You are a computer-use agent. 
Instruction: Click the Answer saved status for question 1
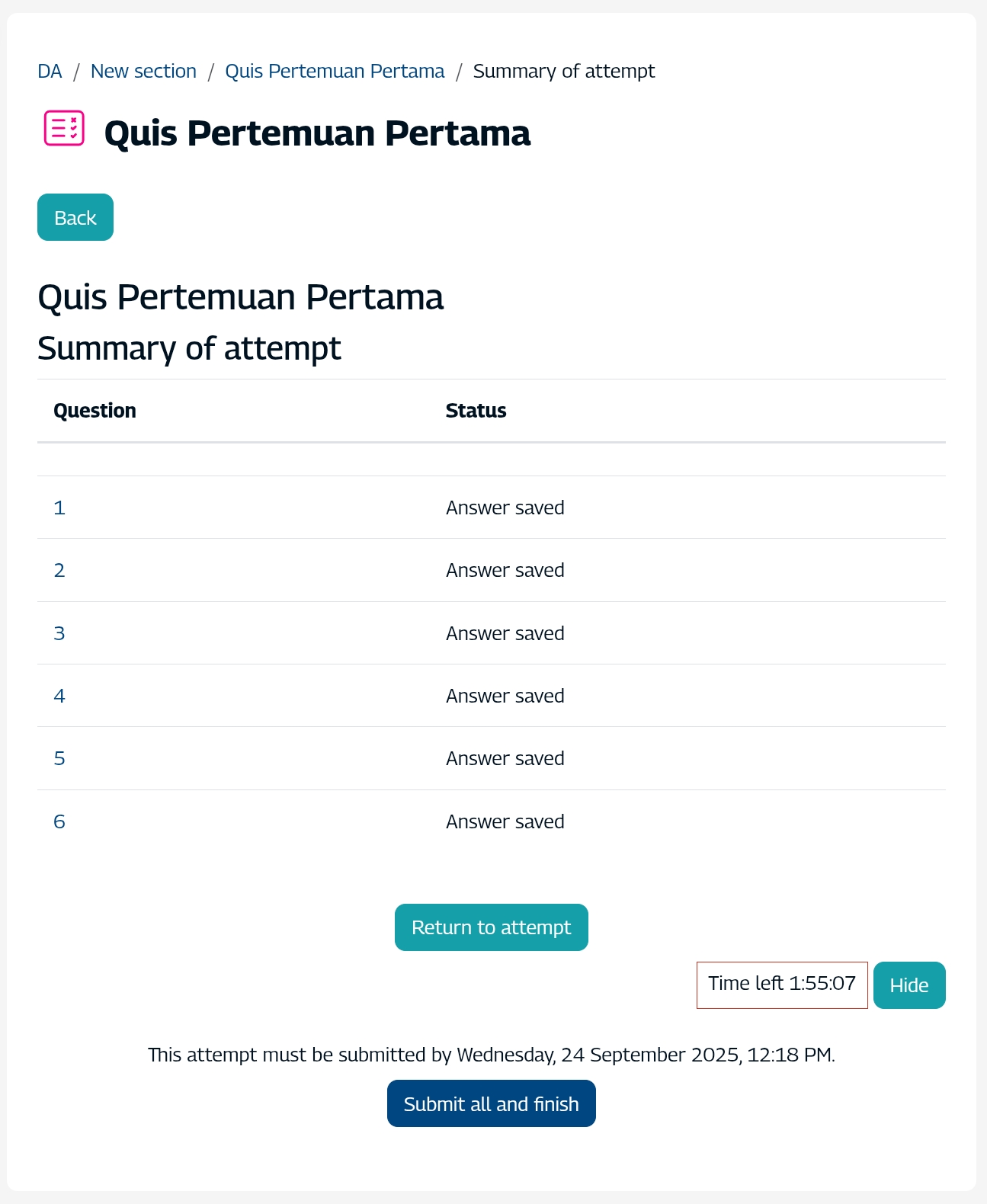(x=505, y=508)
